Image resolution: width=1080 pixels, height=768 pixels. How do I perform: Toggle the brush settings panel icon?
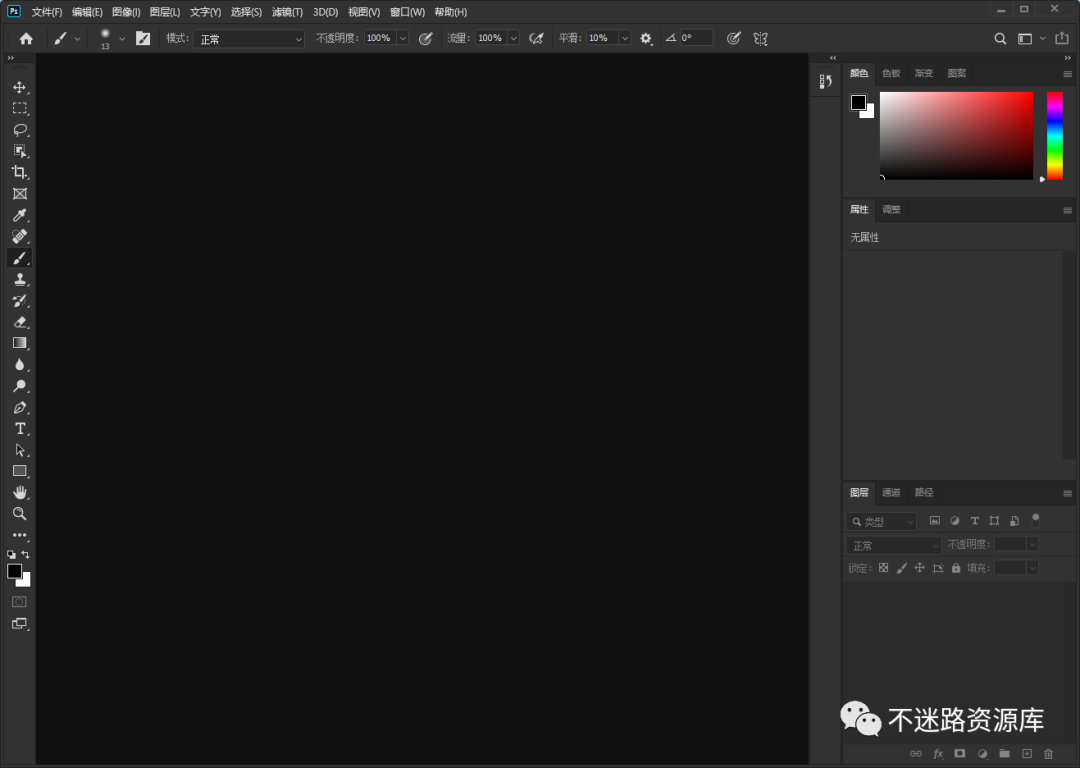(143, 38)
